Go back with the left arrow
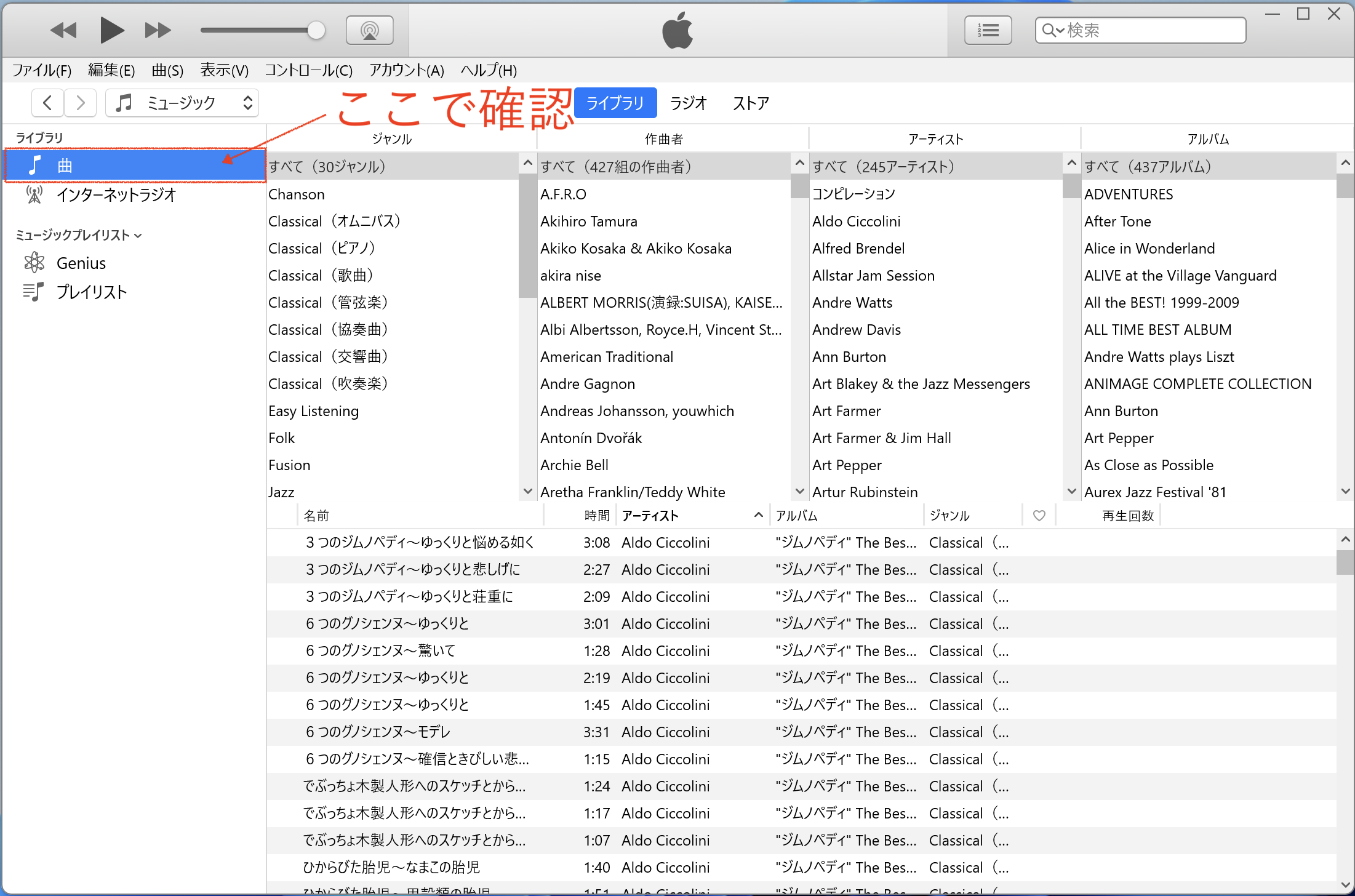 47,103
